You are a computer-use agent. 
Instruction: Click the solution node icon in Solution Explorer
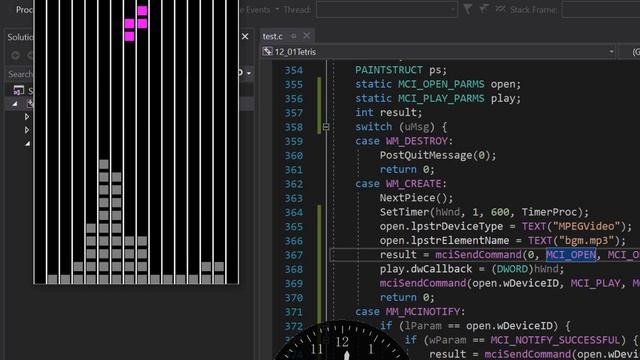click(19, 90)
